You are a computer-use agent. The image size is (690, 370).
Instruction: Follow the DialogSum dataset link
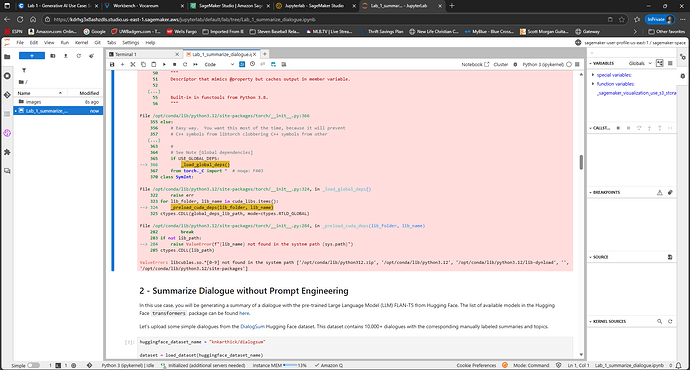click(253, 326)
